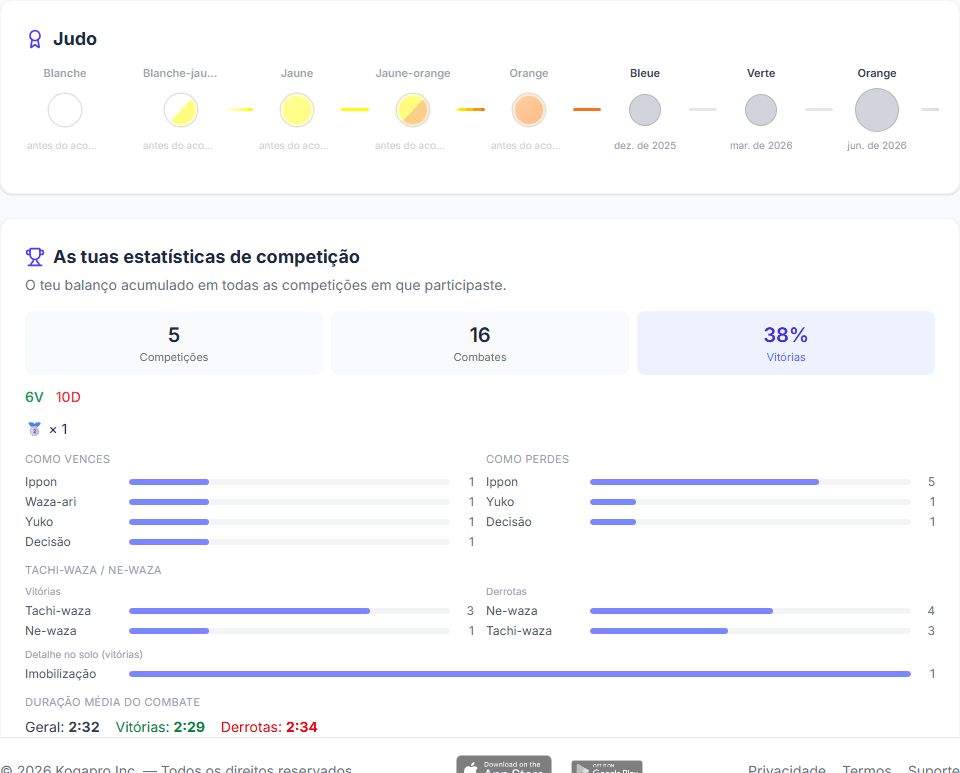Click 'Detalhe no solo (vitórias)' label
This screenshot has height=773, width=960.
[x=84, y=655]
